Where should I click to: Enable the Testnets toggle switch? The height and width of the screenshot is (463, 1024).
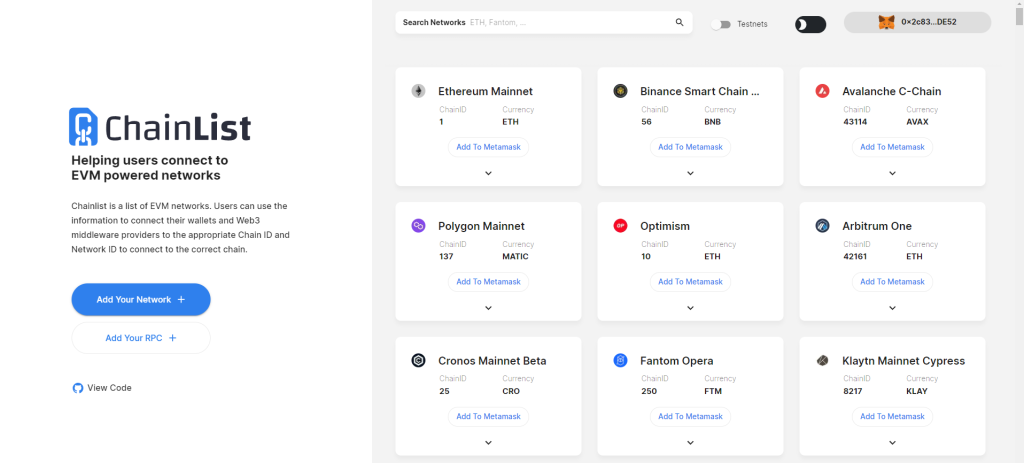tap(721, 24)
